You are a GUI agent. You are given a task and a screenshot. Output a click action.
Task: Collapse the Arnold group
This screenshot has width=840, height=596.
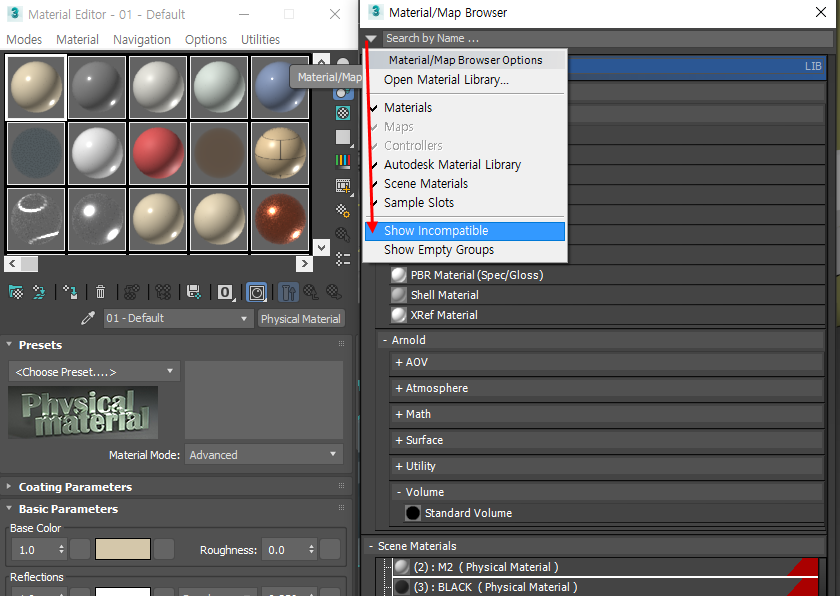tap(385, 340)
